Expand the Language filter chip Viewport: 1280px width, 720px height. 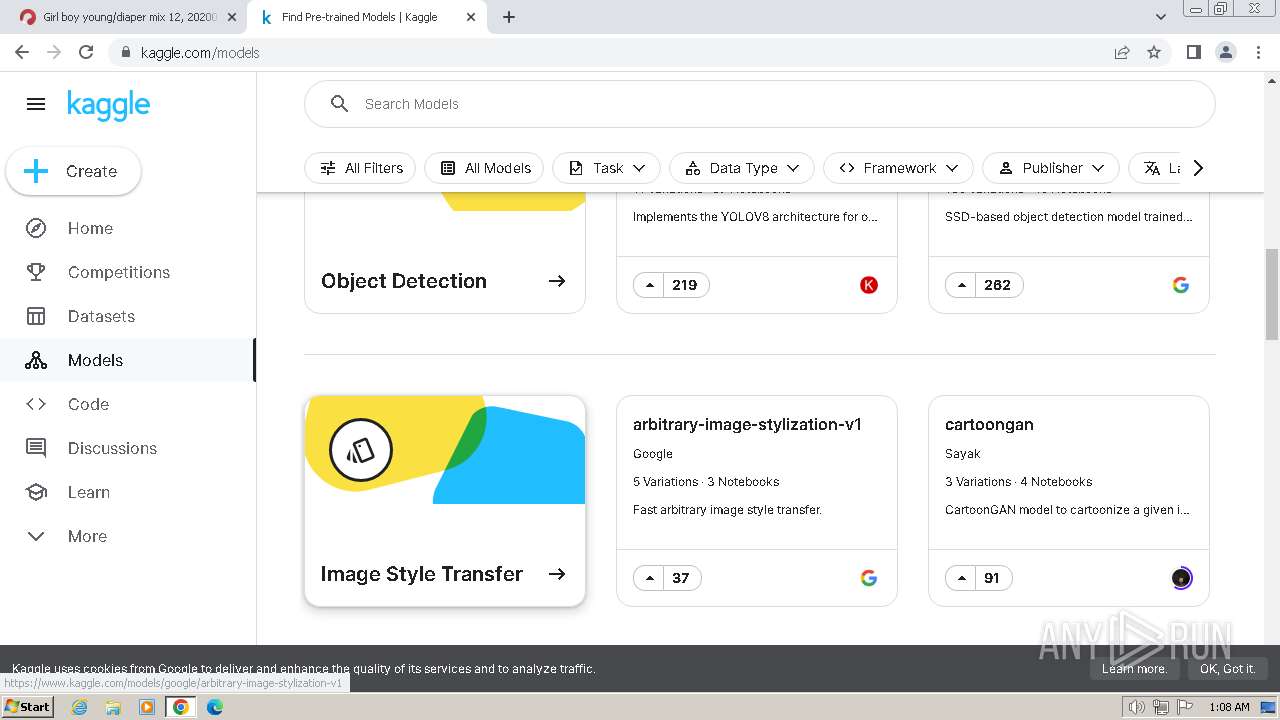(x=1155, y=168)
